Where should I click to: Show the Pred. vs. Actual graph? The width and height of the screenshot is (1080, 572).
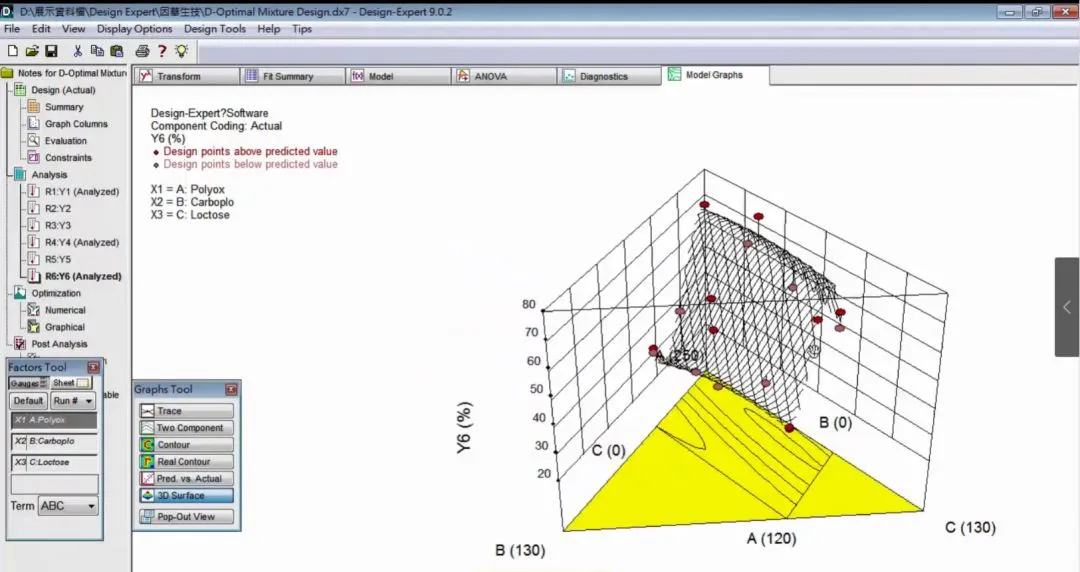[x=186, y=478]
